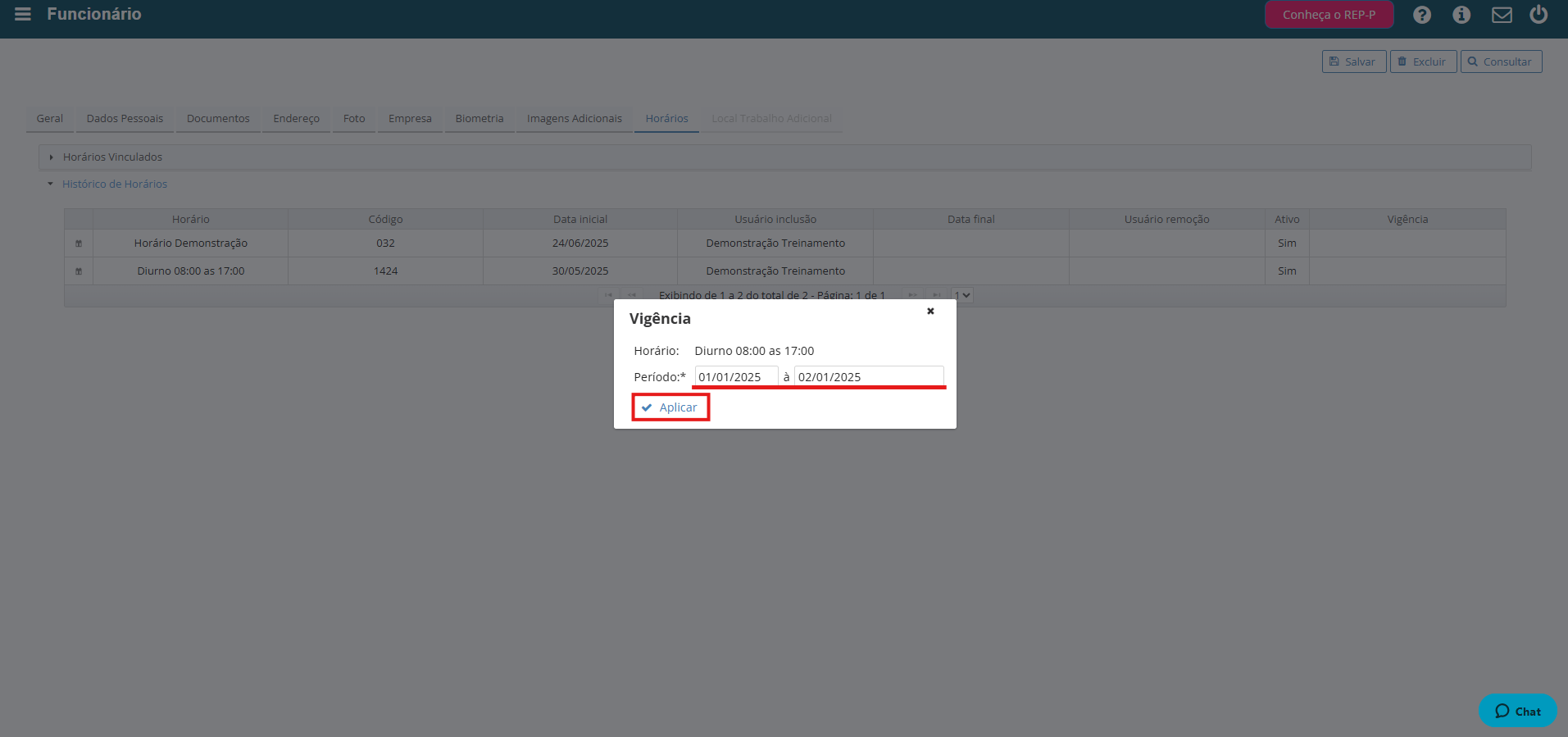The image size is (1568, 737).
Task: Open the mail envelope icon
Action: 1502,15
